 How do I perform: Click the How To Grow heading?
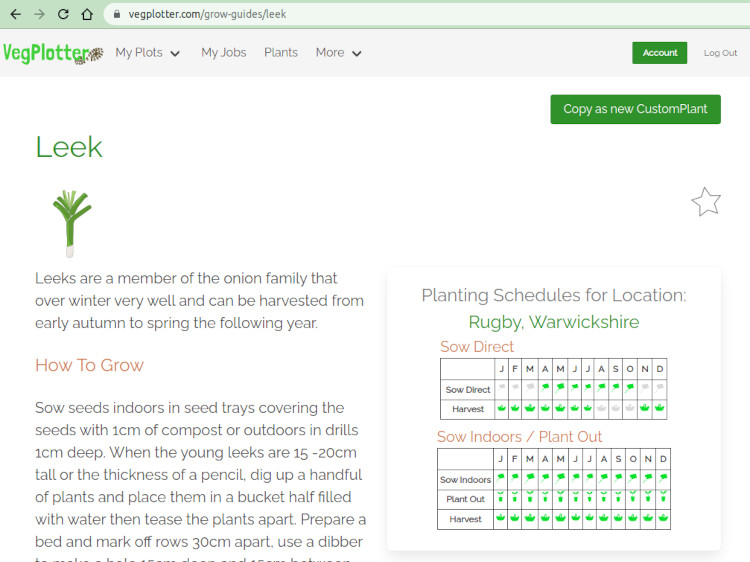tap(89, 365)
